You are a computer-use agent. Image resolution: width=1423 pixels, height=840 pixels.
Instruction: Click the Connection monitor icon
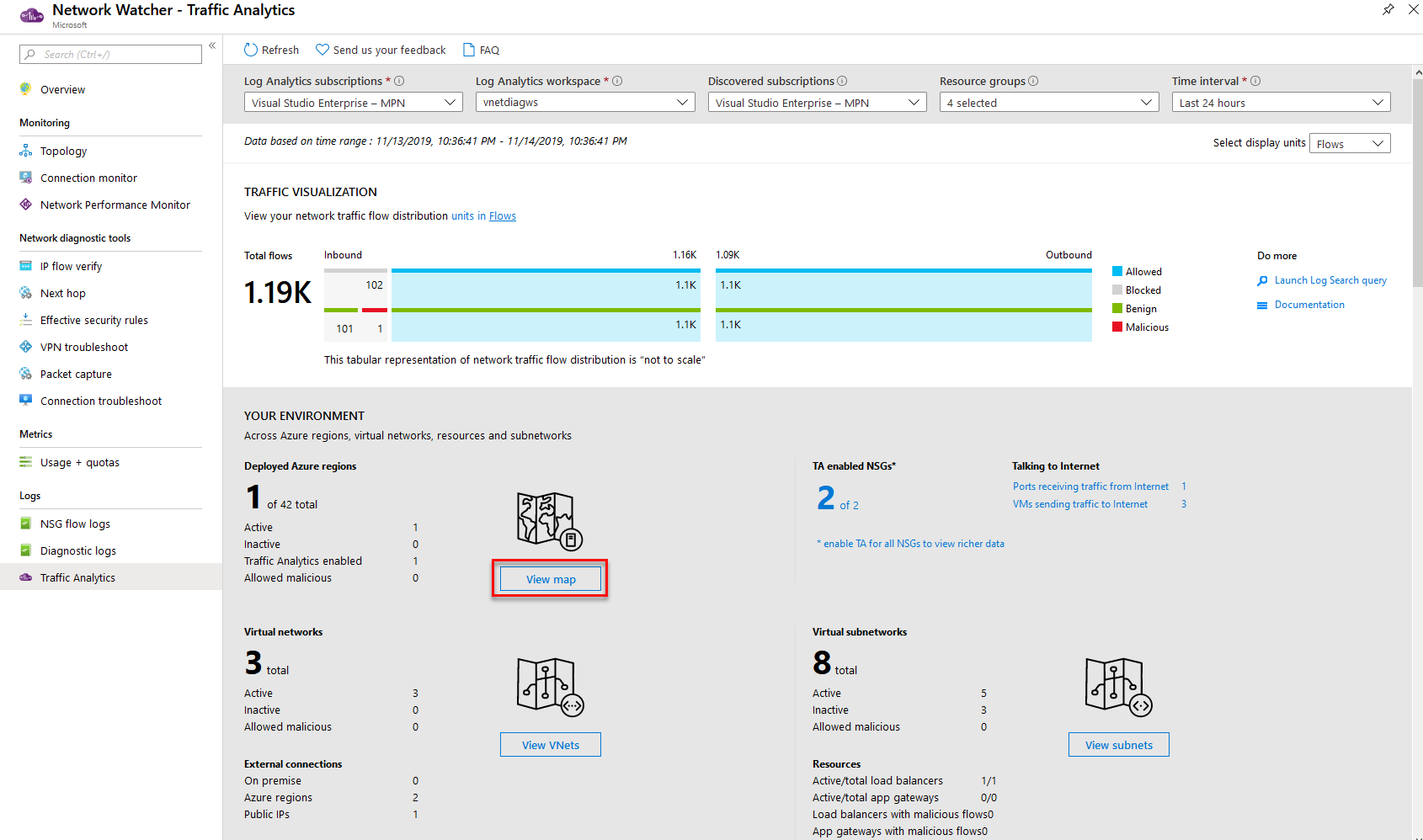pos(26,178)
